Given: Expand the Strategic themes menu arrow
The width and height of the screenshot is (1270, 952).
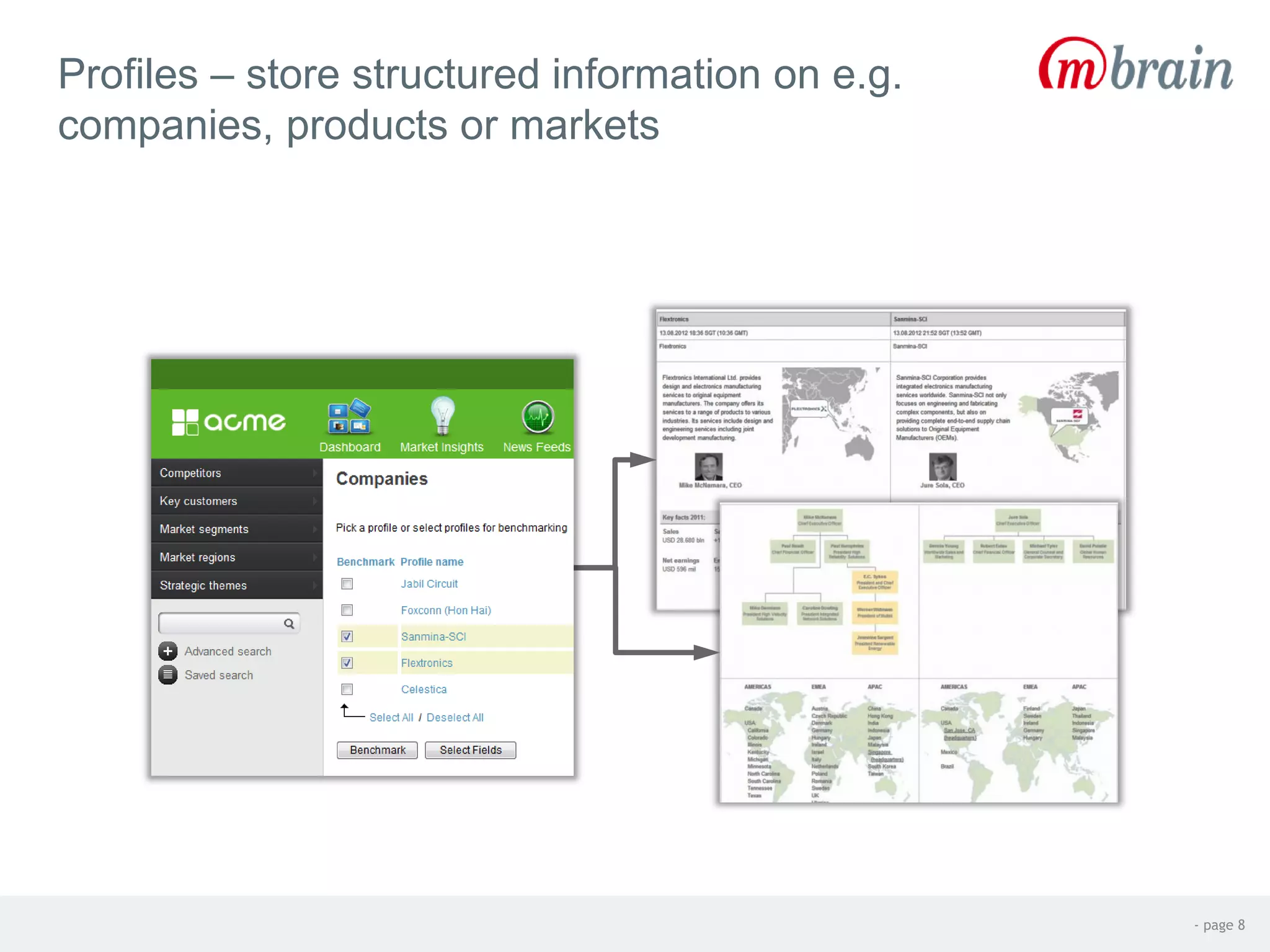Looking at the screenshot, I should coord(315,586).
